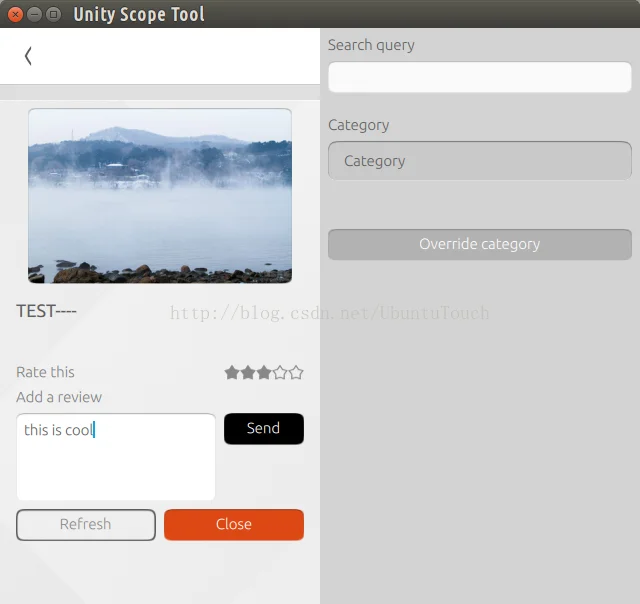
Task: Click the 'Rate this' label
Action: pyautogui.click(x=46, y=372)
